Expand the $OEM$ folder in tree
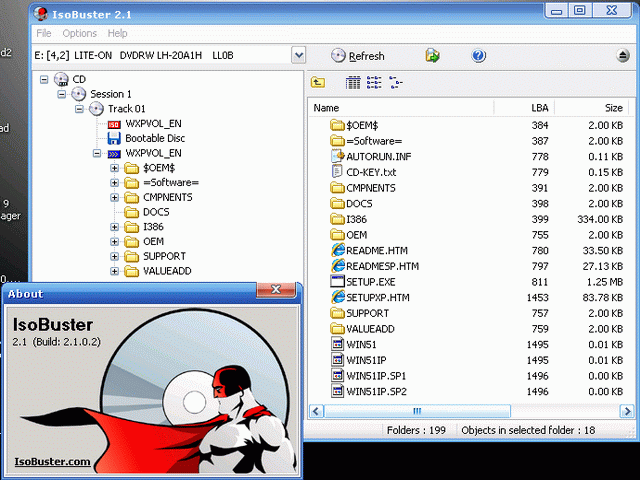 [x=115, y=168]
